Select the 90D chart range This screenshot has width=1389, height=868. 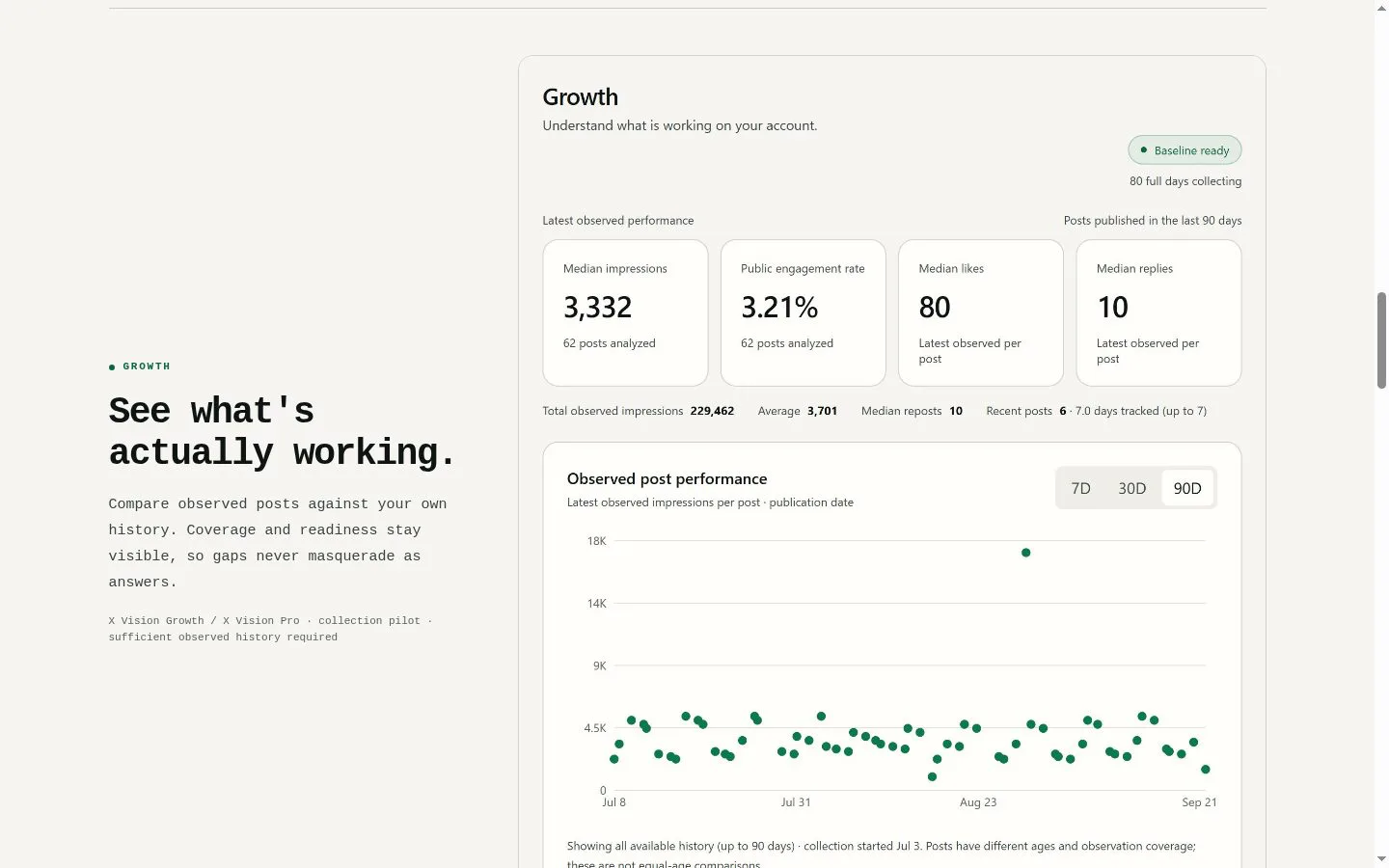1187,488
